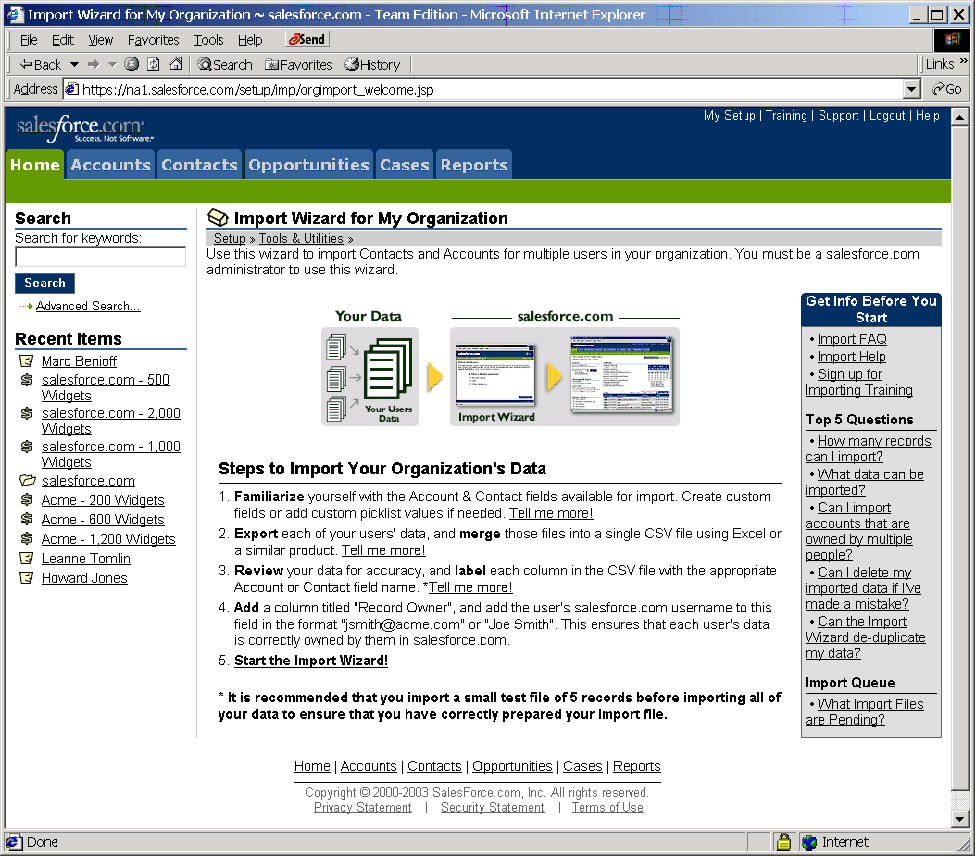Open the Back button history dropdown arrow

click(x=74, y=65)
